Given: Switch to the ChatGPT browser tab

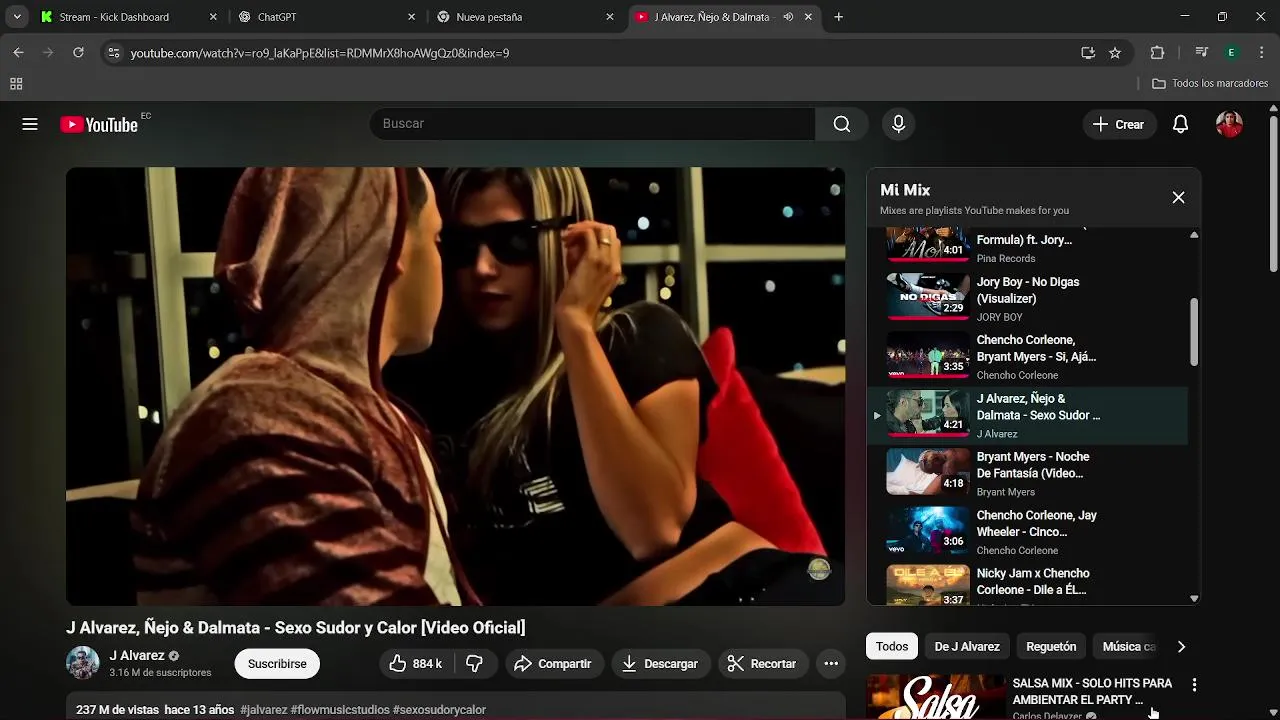Looking at the screenshot, I should tap(326, 17).
